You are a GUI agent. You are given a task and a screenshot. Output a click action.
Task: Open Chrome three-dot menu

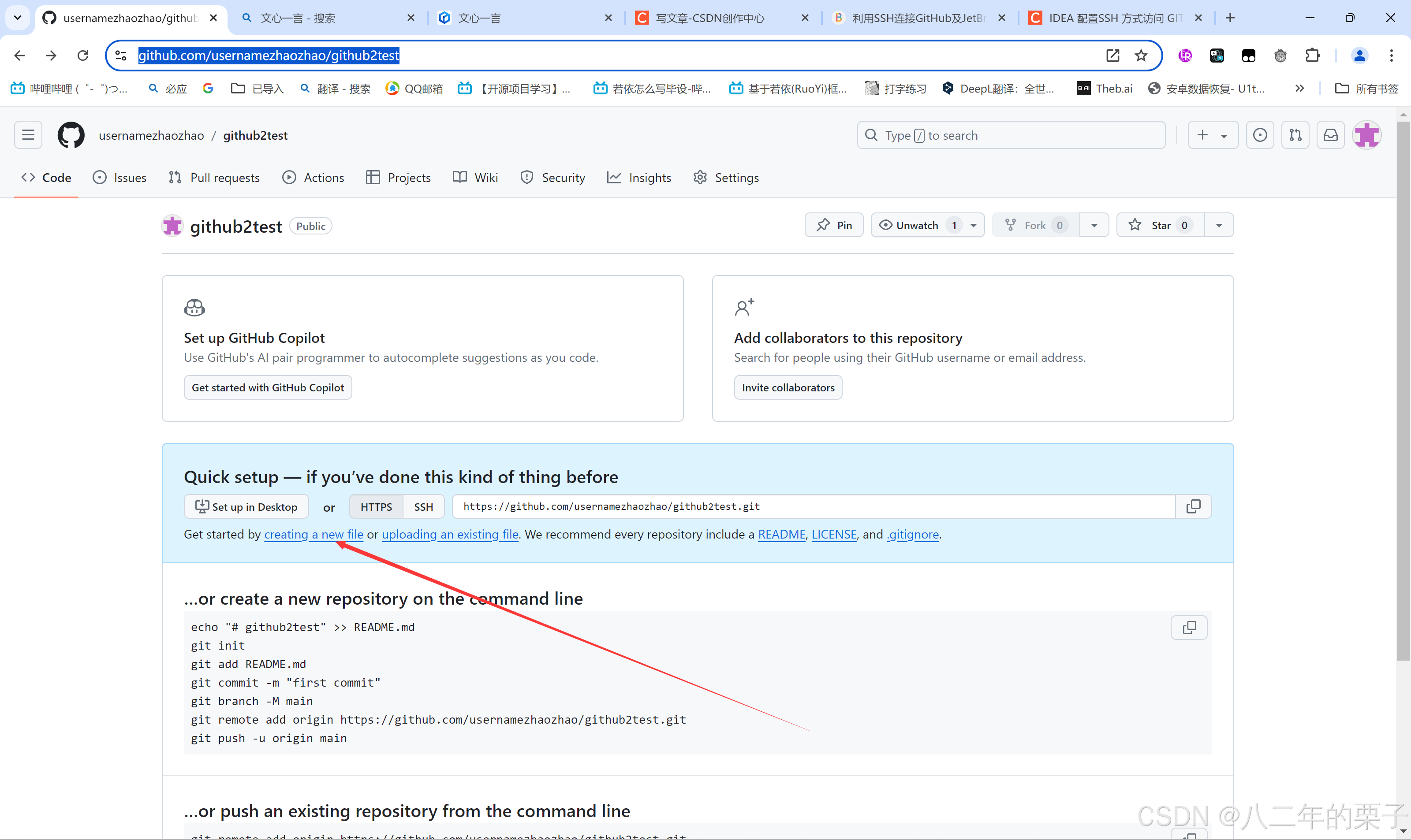click(1391, 56)
